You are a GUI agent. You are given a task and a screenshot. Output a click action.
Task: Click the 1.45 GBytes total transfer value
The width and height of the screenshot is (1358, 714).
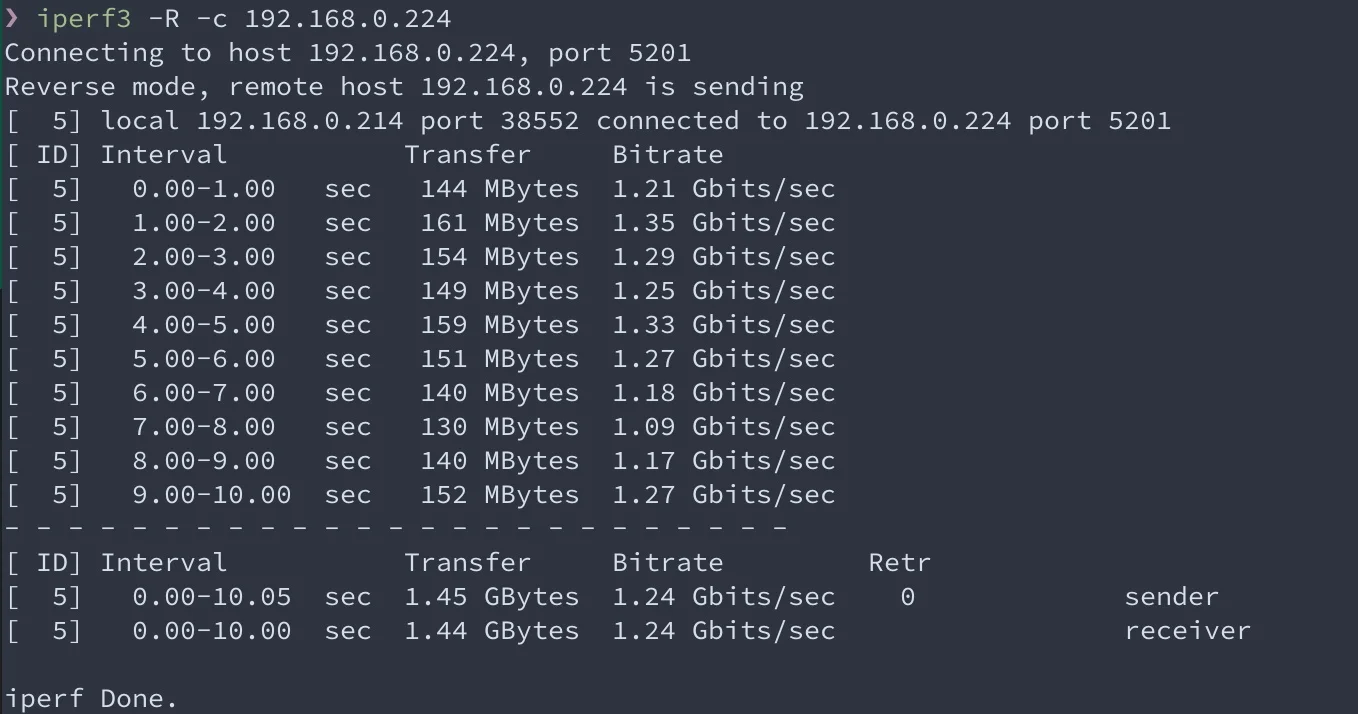[491, 597]
